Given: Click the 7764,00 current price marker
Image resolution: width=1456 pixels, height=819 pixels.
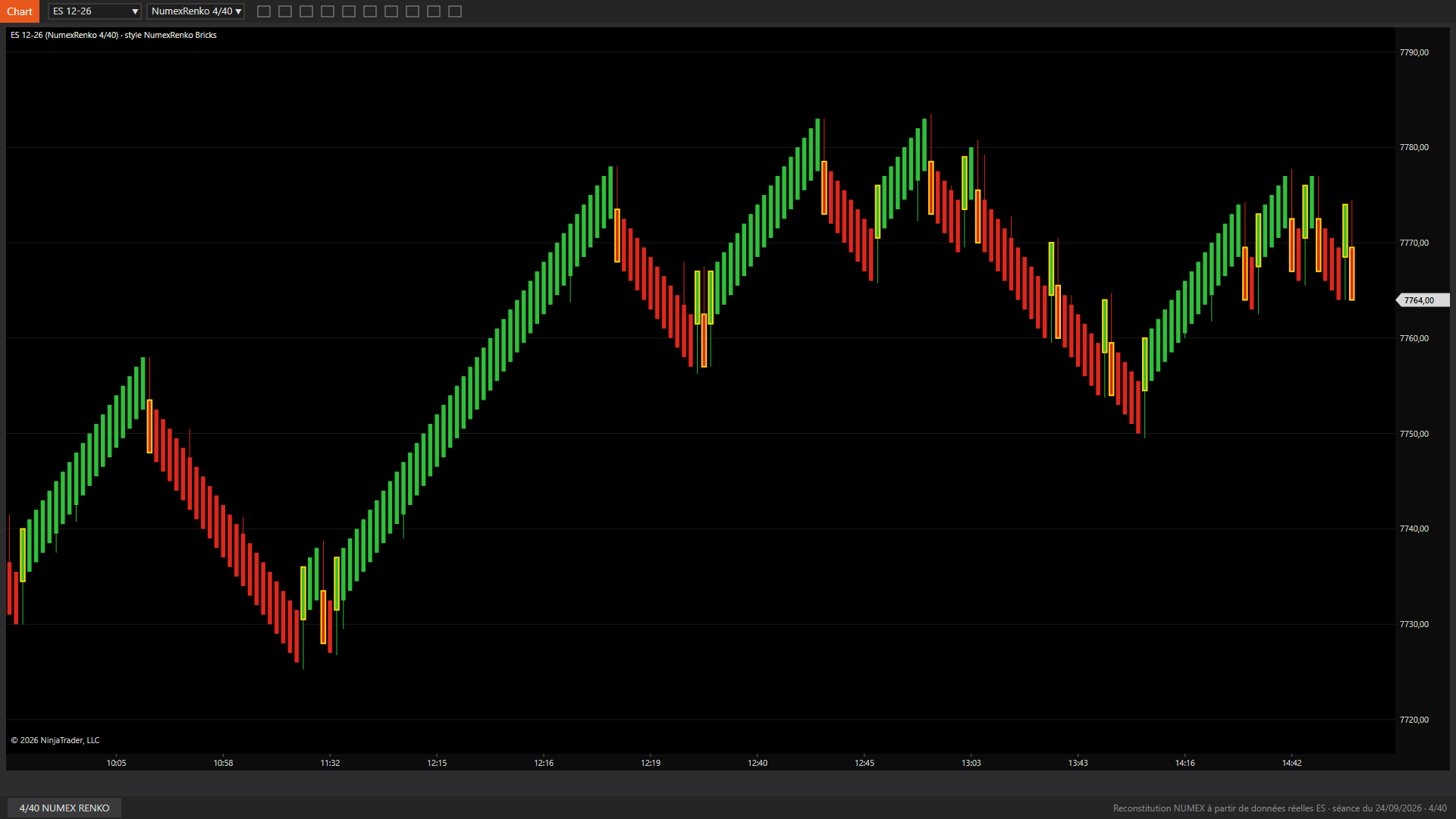Looking at the screenshot, I should tap(1423, 300).
